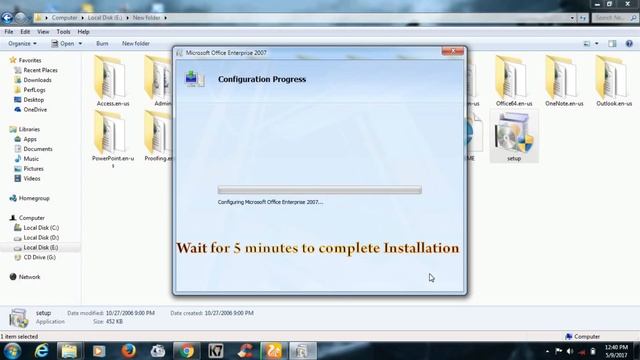This screenshot has height=360, width=640.
Task: Click the taskbar clock showing 12:40 PM
Action: [x=616, y=351]
